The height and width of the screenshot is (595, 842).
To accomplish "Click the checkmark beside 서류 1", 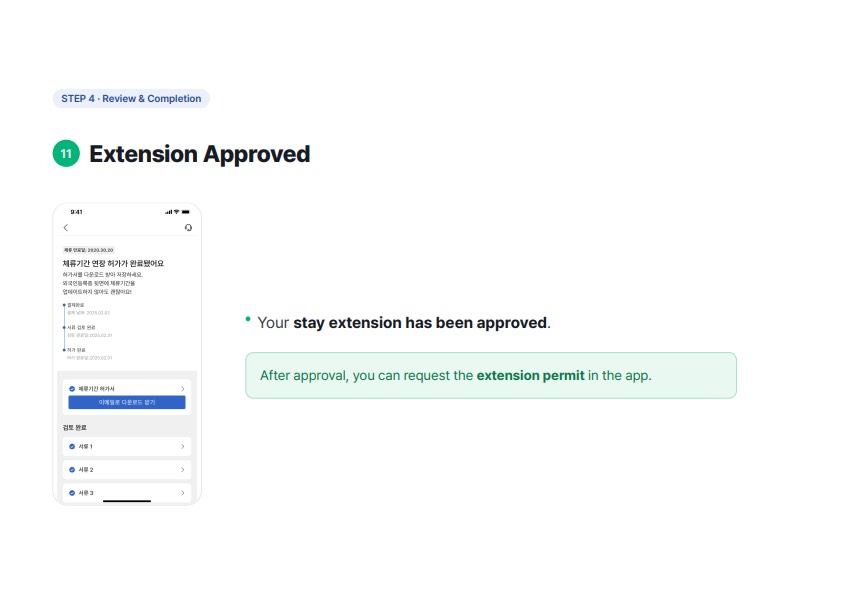I will 72,446.
